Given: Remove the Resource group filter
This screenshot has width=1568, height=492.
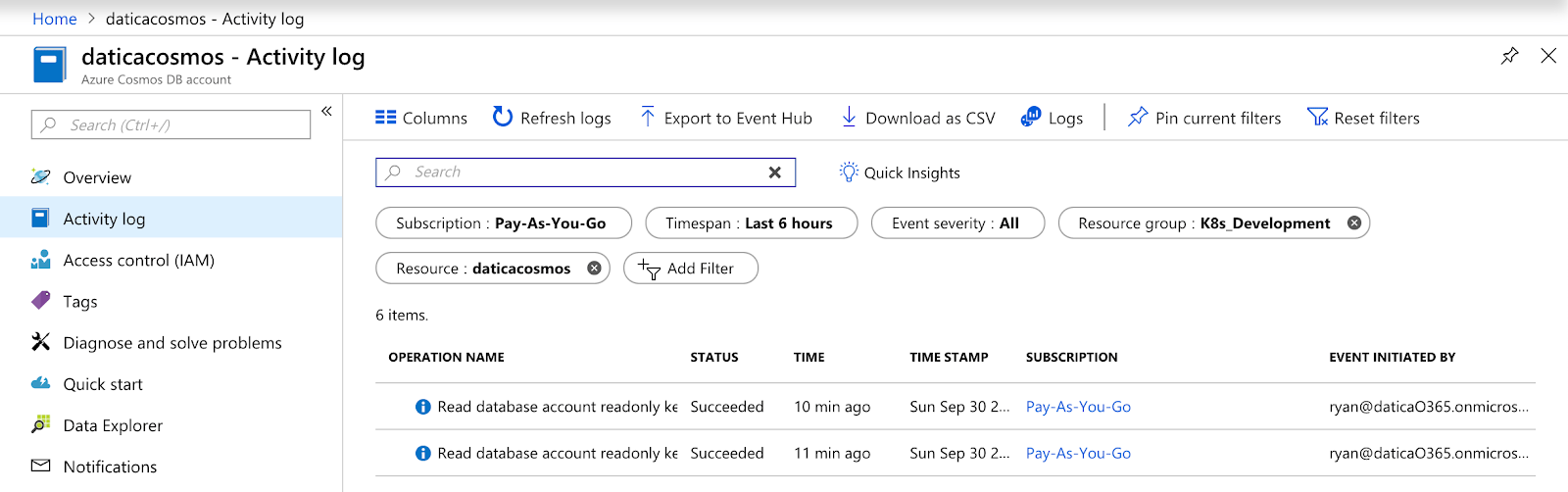Looking at the screenshot, I should pyautogui.click(x=1354, y=223).
